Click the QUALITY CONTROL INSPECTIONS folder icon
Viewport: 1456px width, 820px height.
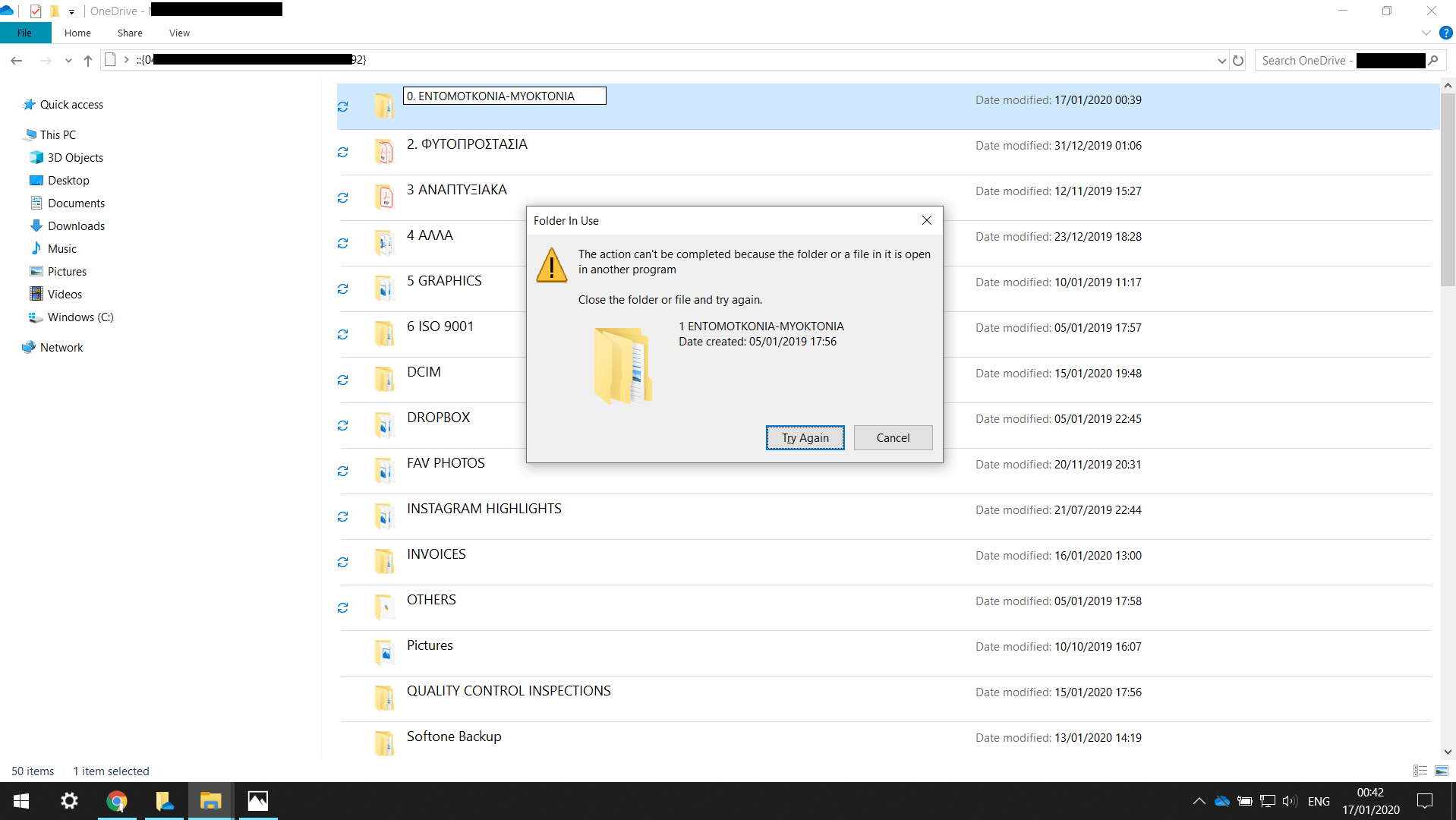click(x=384, y=699)
